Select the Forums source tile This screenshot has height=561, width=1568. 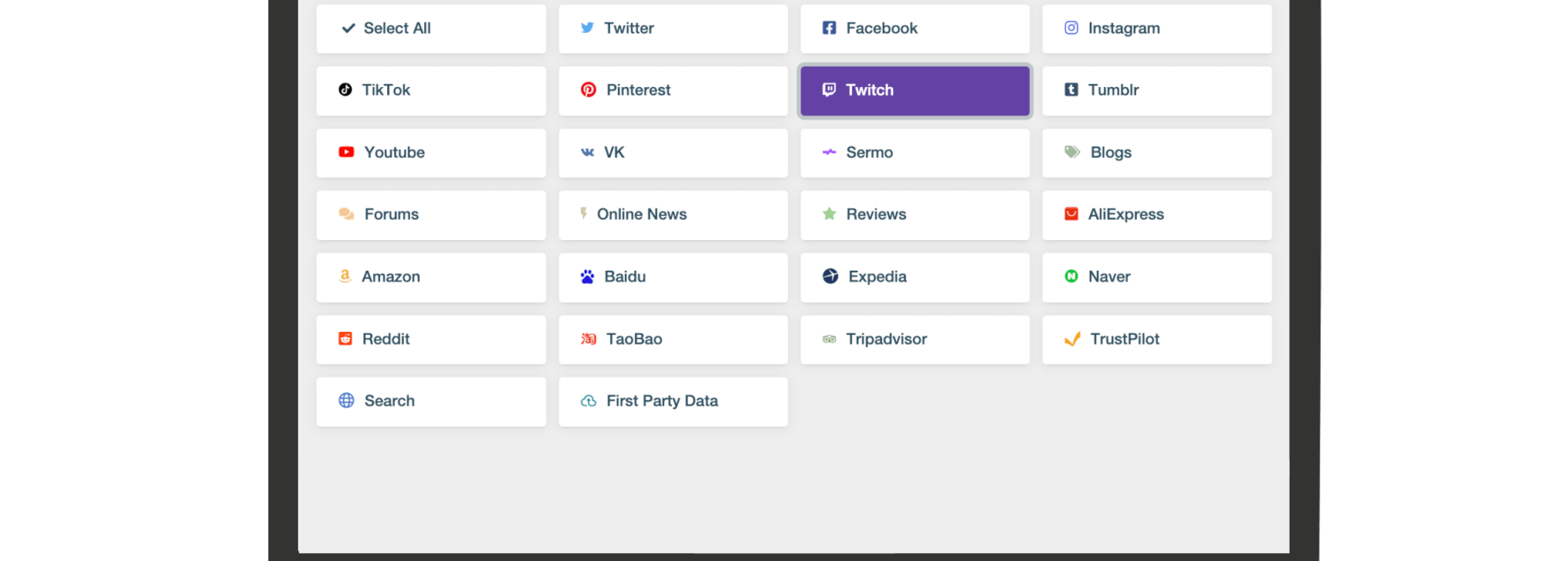click(x=430, y=215)
